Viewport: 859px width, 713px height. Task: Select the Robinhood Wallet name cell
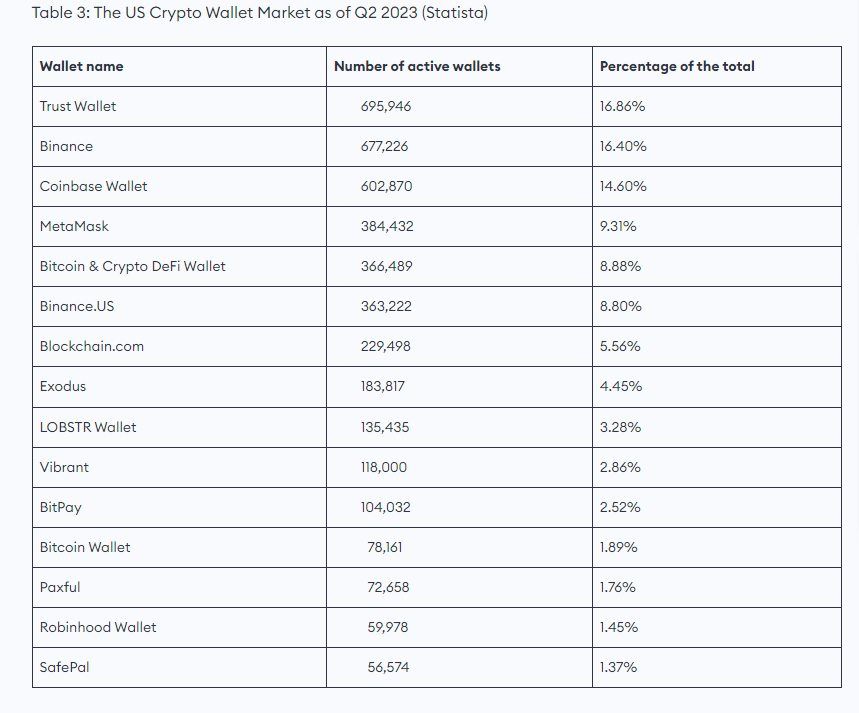(x=98, y=627)
